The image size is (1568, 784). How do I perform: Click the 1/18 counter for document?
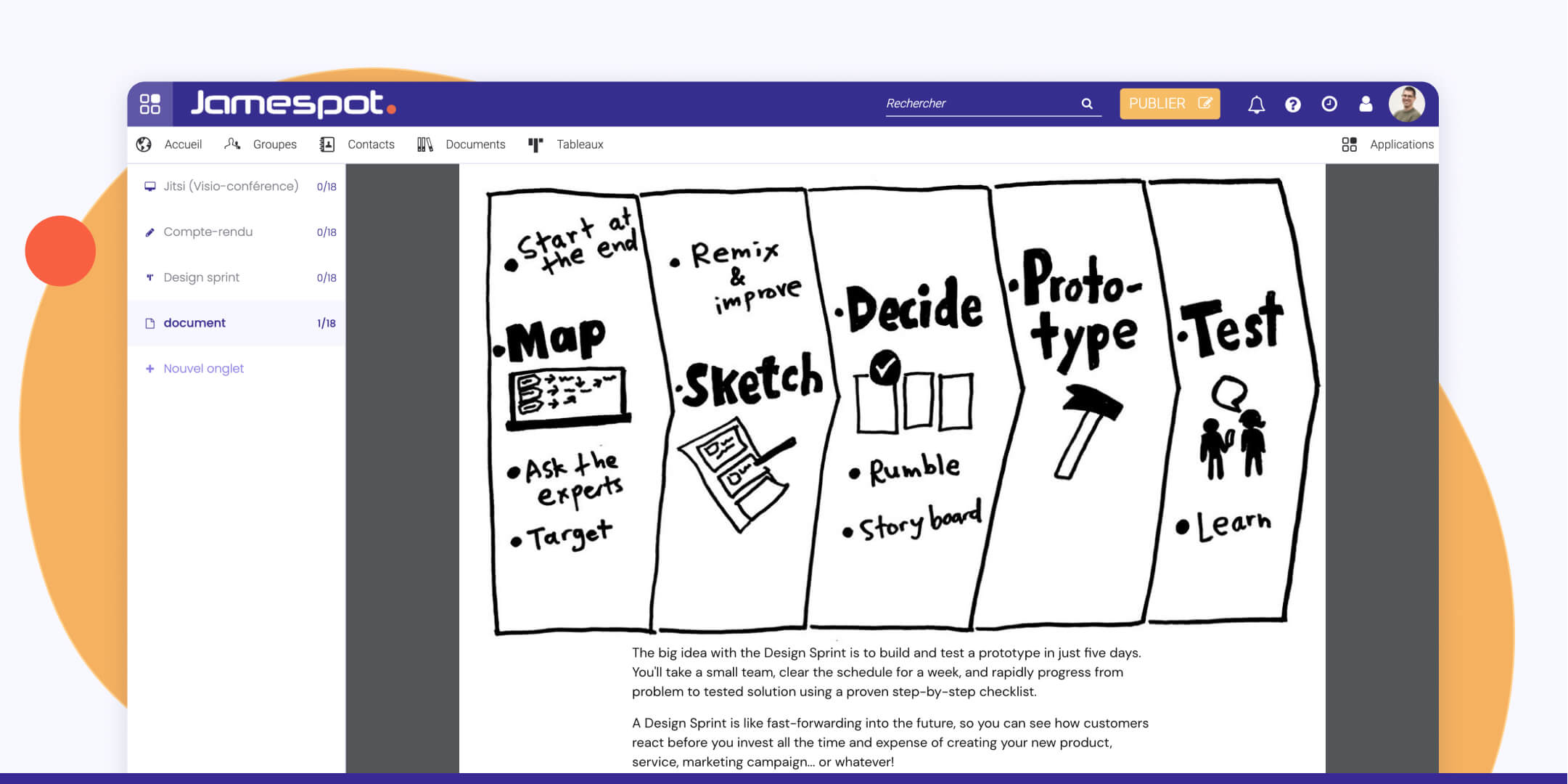[x=327, y=323]
